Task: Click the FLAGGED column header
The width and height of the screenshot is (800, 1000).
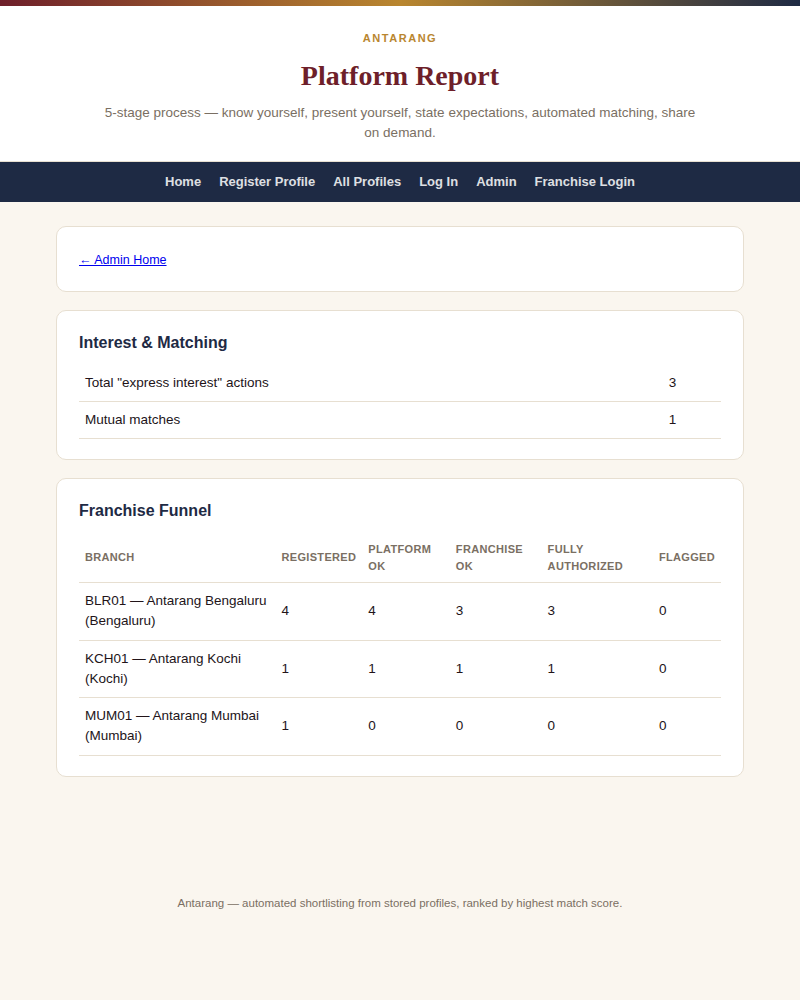Action: 686,557
